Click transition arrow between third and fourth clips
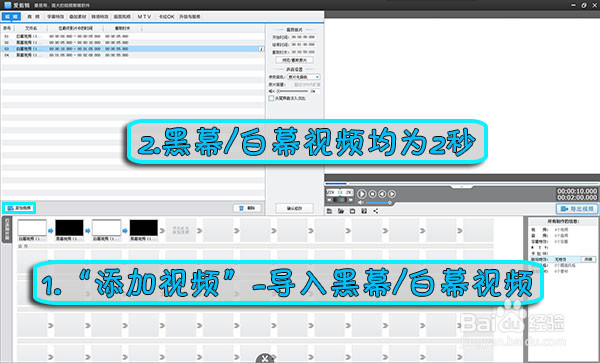 click(125, 231)
